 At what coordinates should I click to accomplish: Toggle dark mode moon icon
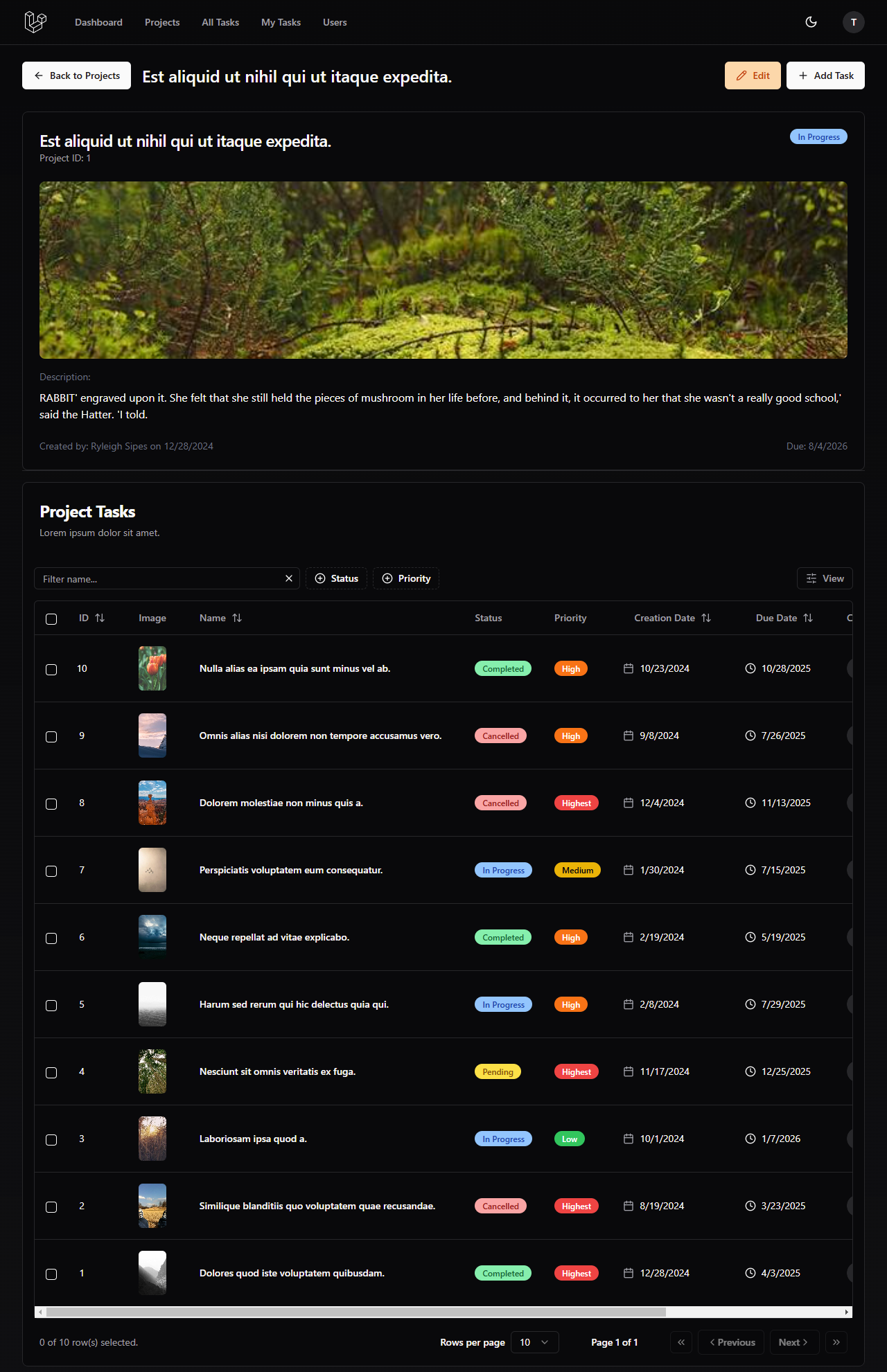point(811,22)
